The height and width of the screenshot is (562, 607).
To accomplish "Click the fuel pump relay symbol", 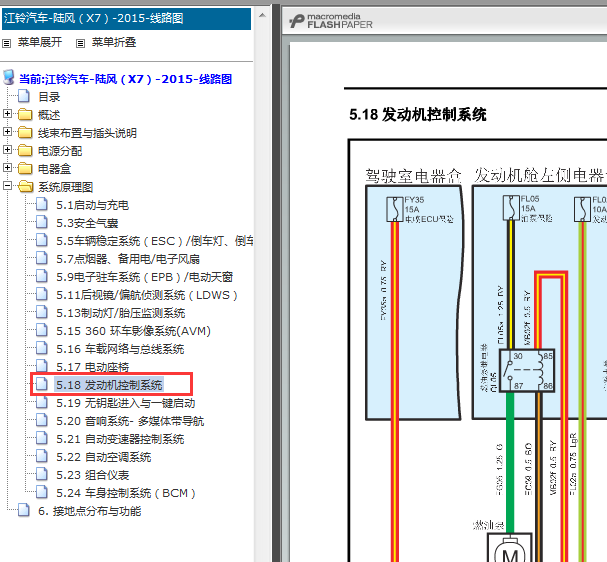I will [x=526, y=371].
